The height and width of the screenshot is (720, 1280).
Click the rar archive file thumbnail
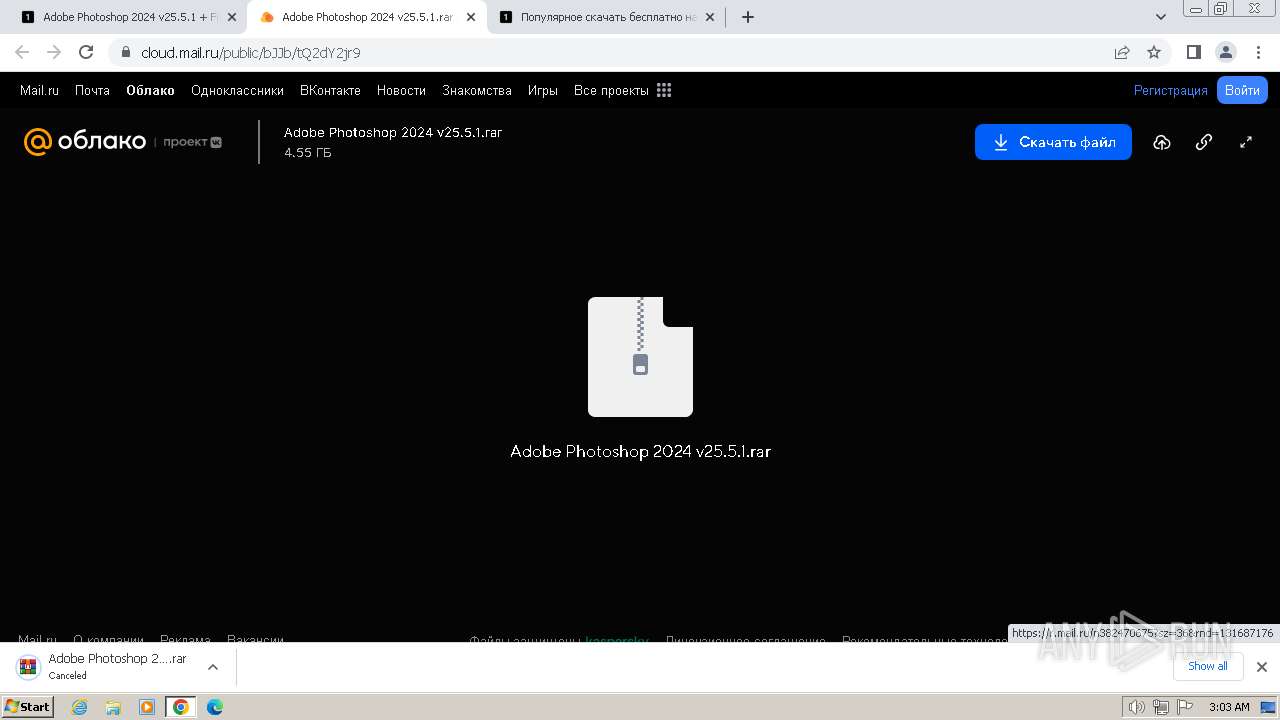640,357
